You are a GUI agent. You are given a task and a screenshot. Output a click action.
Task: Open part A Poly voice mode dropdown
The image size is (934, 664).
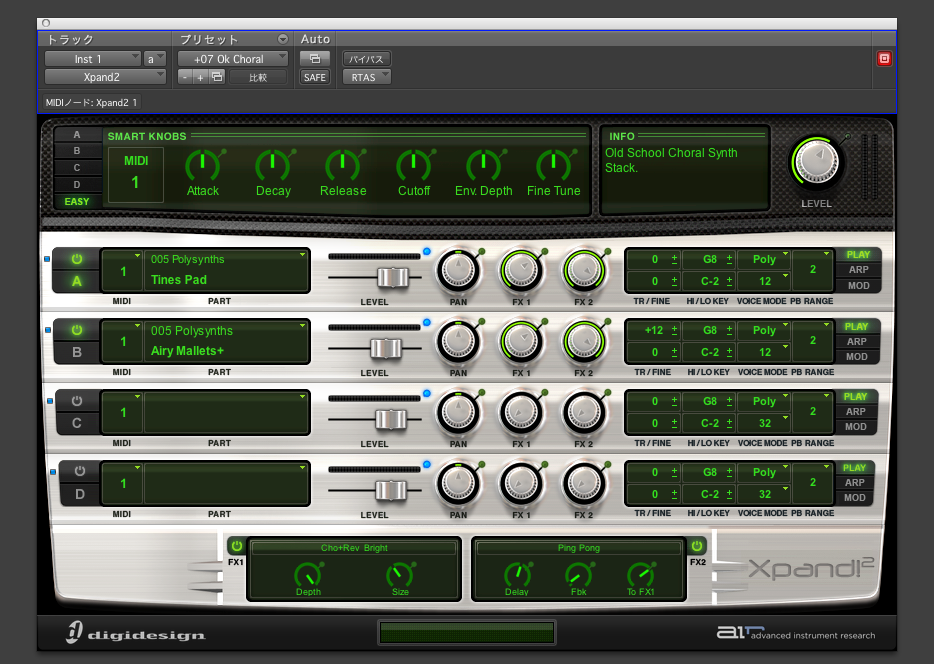tap(764, 259)
